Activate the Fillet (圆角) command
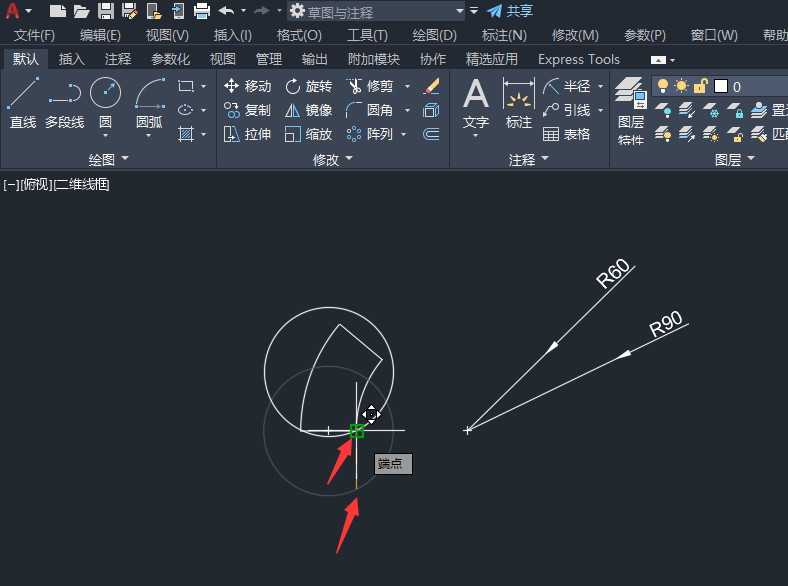This screenshot has width=788, height=586. coord(370,110)
